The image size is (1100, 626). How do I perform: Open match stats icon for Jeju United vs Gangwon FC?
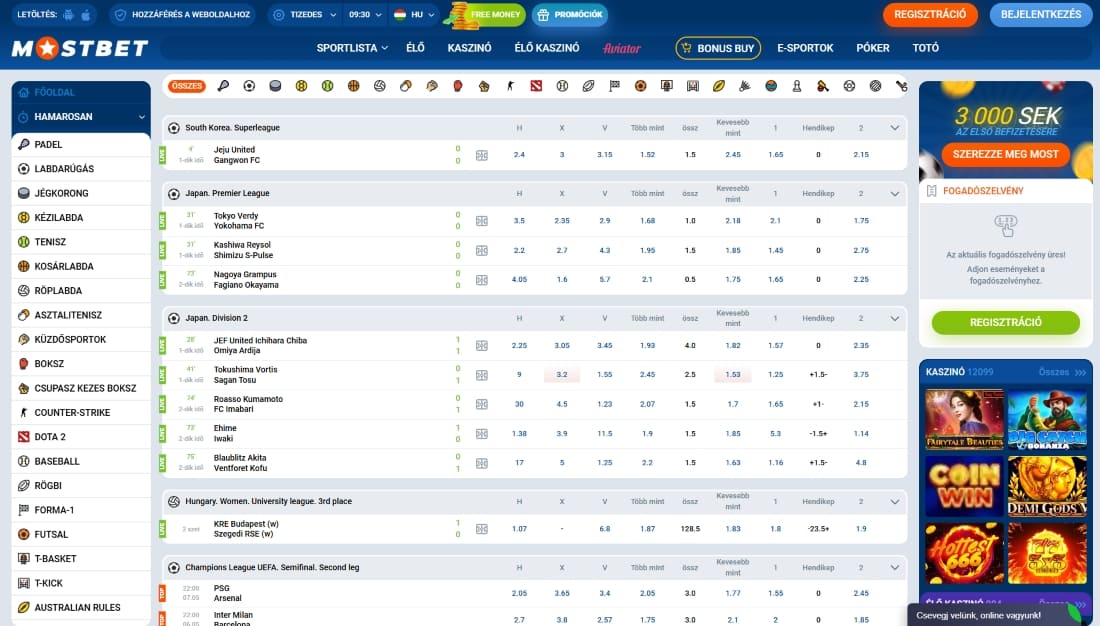482,155
